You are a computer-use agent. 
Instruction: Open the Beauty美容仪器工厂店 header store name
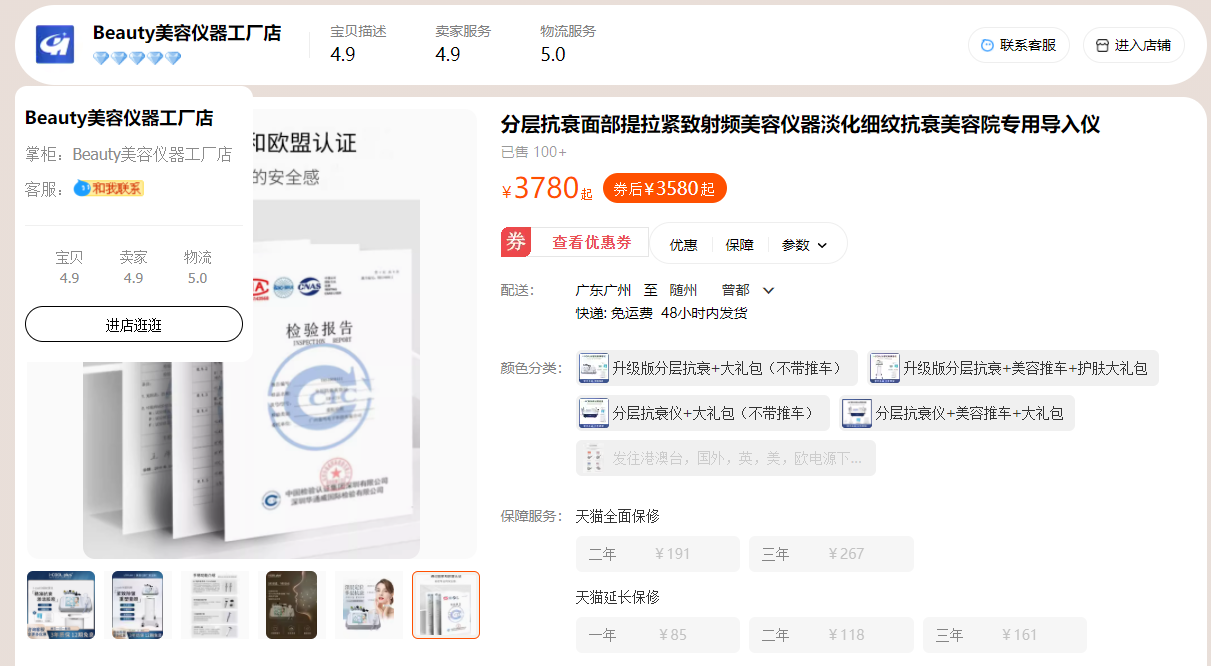coord(187,33)
